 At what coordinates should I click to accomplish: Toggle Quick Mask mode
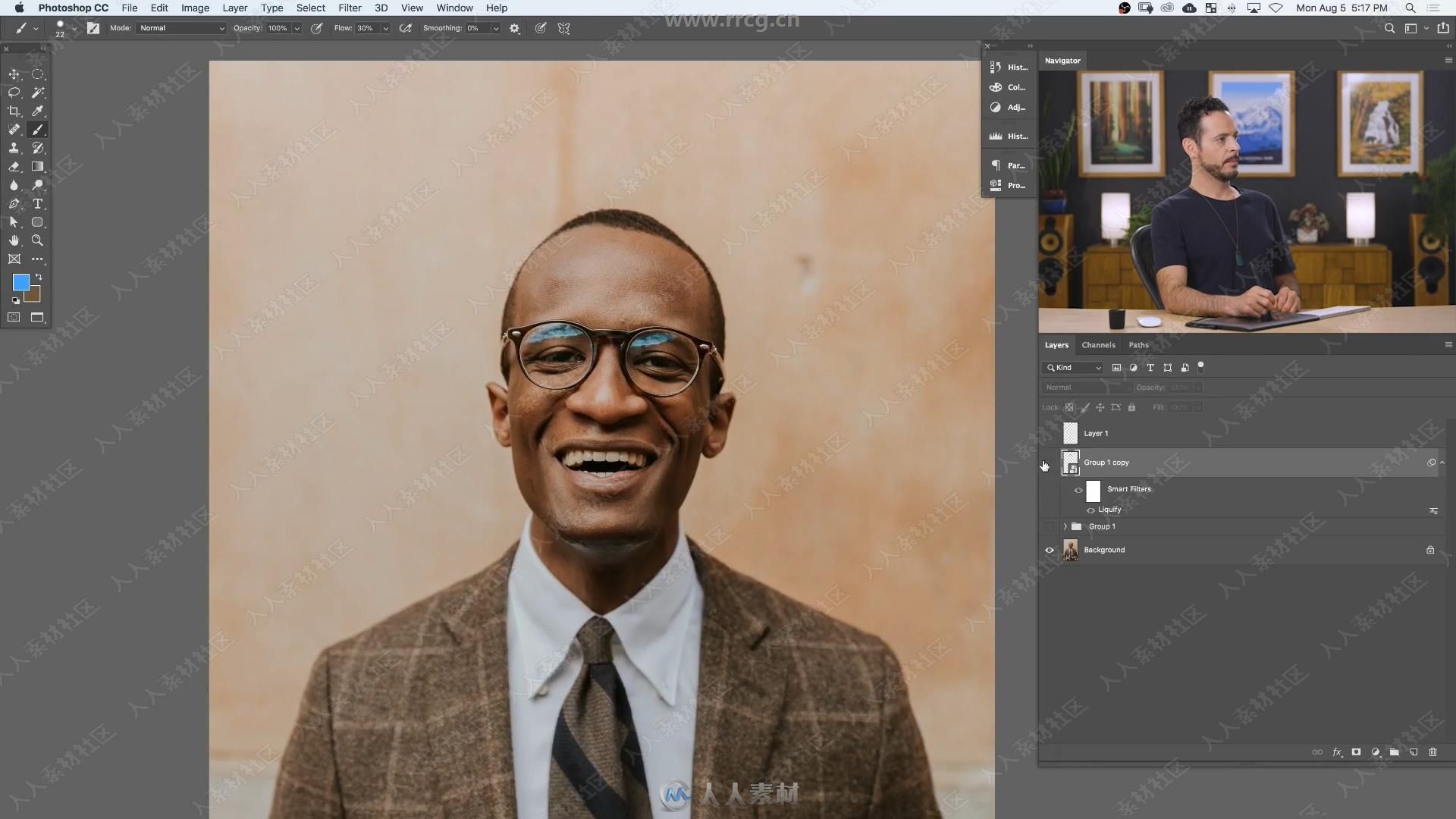(x=14, y=317)
